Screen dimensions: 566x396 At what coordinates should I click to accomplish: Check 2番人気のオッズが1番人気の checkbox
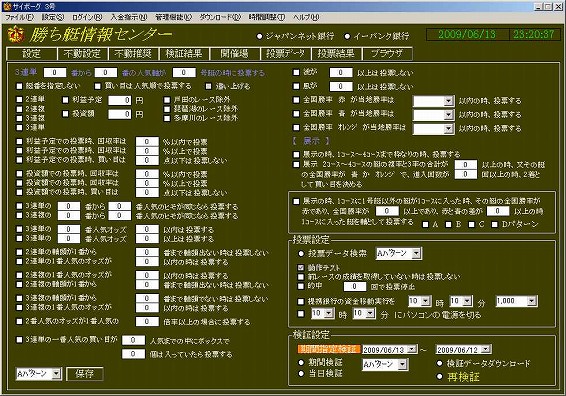(x=19, y=321)
